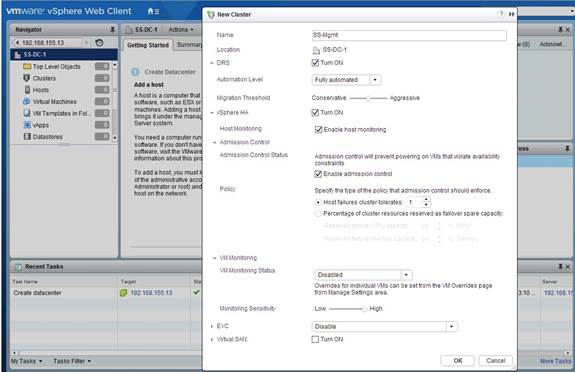Open the Automation Level dropdown

[x=347, y=80]
